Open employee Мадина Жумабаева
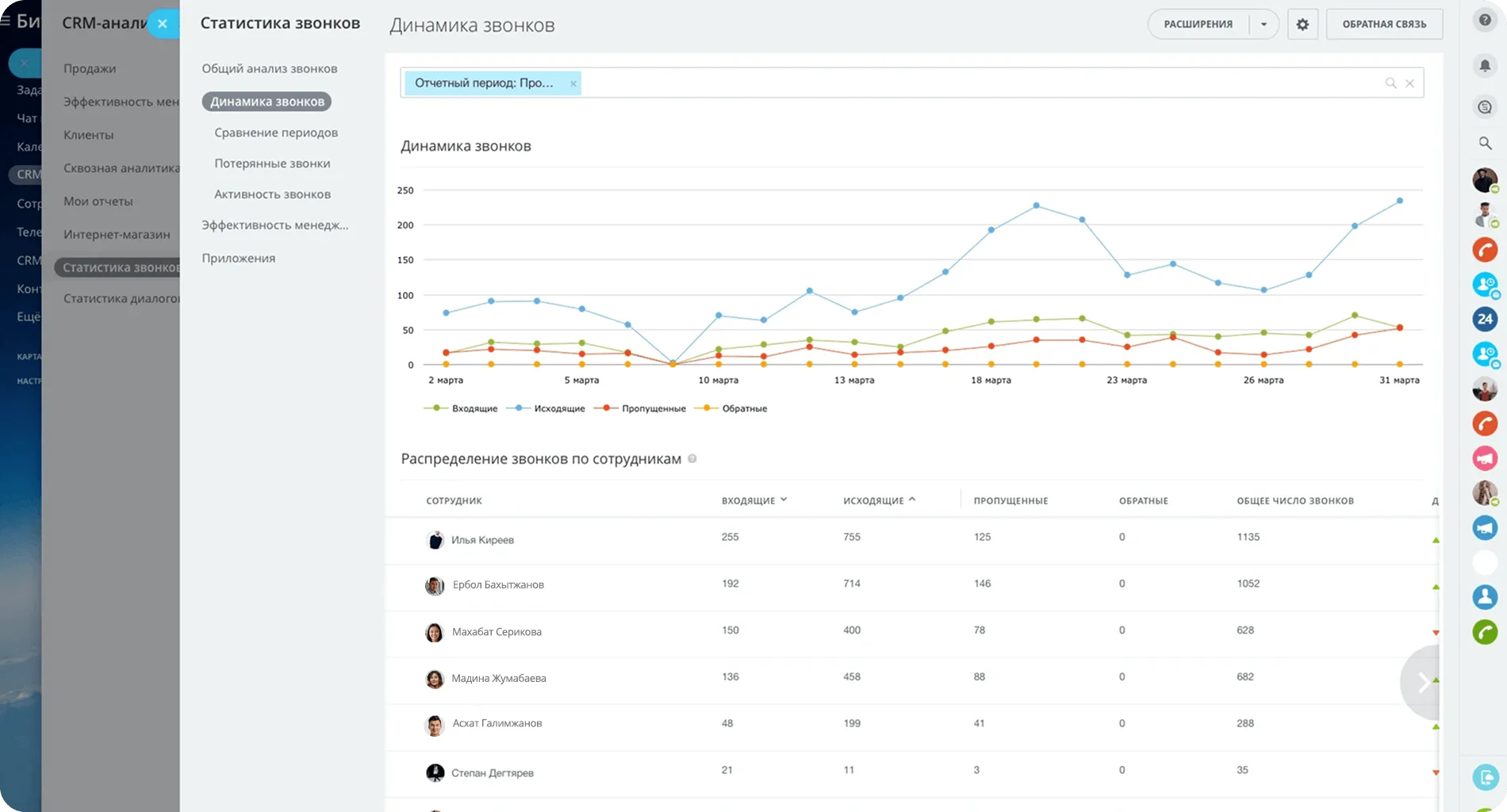This screenshot has height=812, width=1507. tap(499, 679)
